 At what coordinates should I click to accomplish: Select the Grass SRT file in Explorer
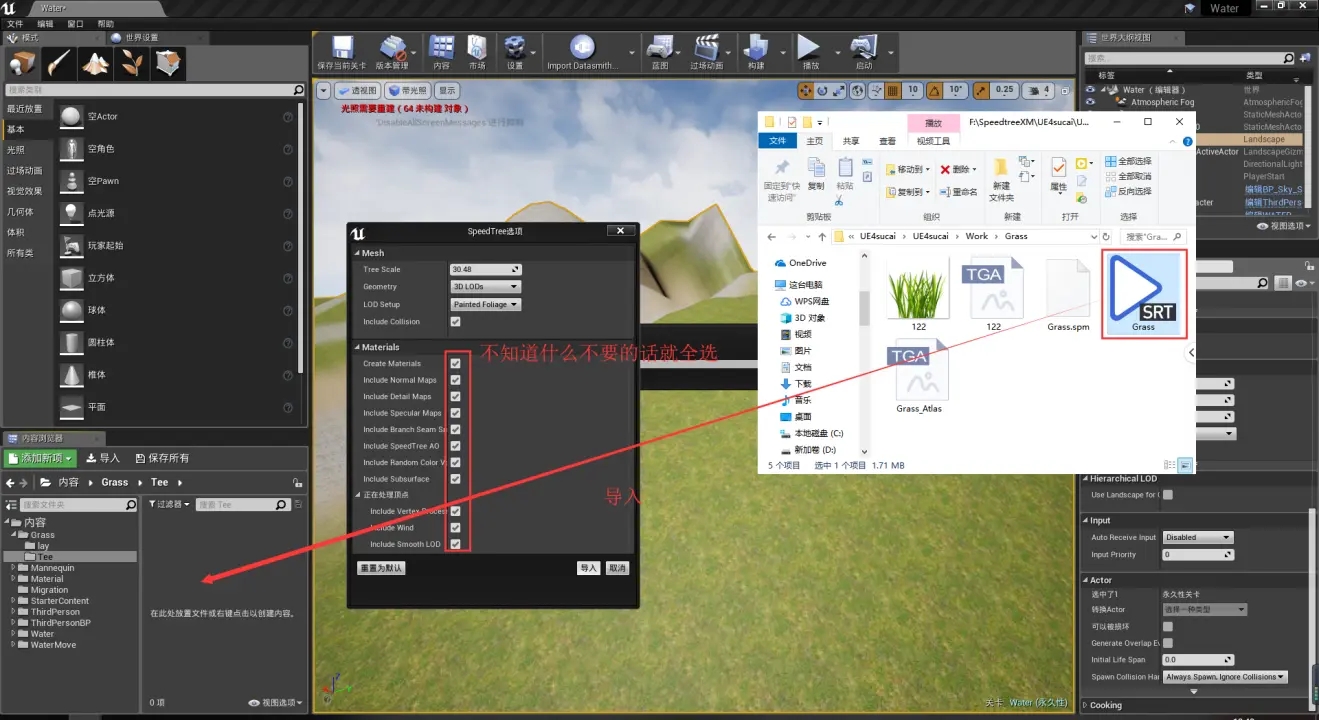[x=1143, y=294]
